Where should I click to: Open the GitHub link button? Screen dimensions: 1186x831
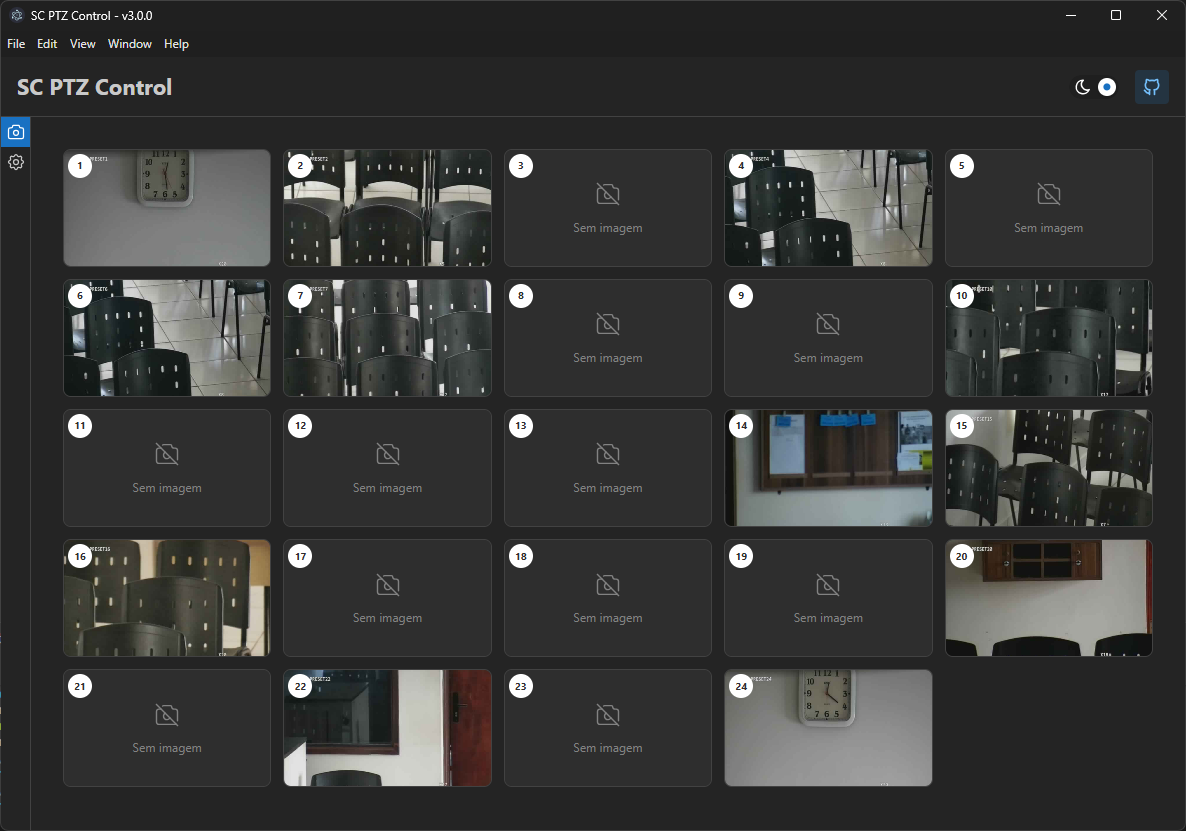click(1151, 87)
